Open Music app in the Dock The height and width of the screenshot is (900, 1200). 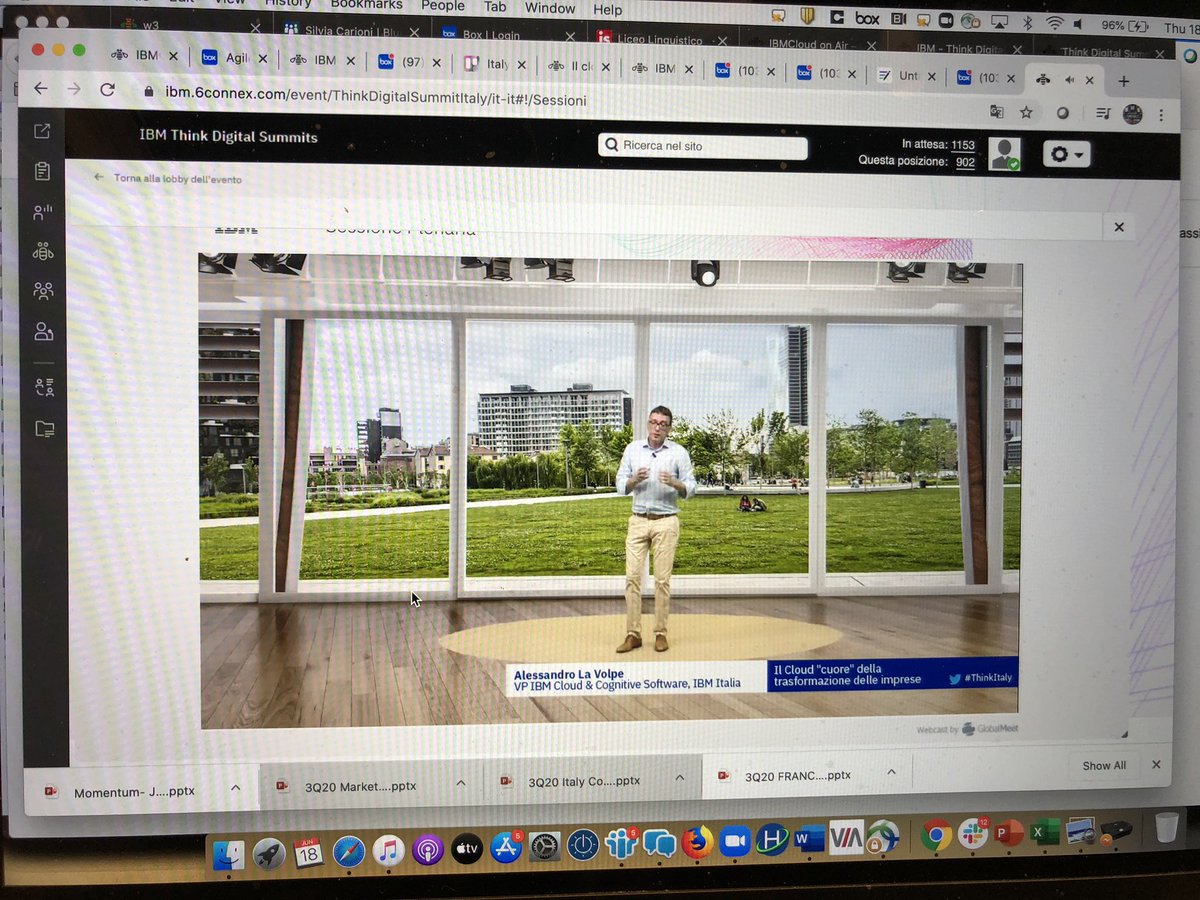click(388, 851)
